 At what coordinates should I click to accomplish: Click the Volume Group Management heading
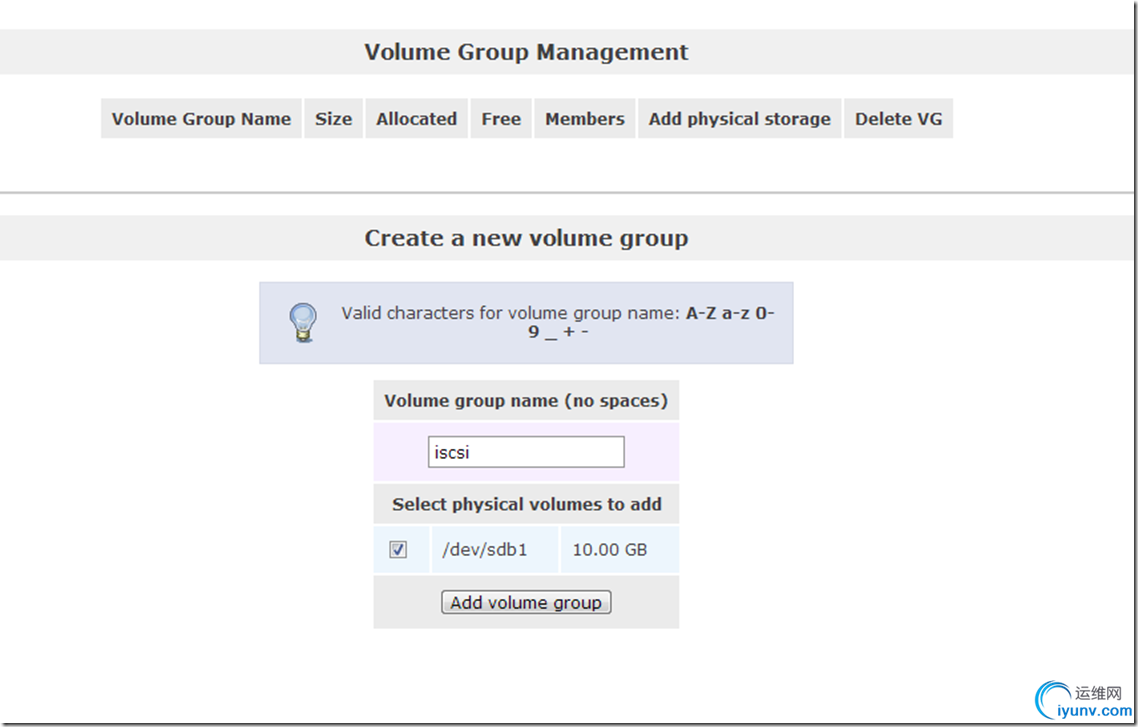pyautogui.click(x=526, y=52)
